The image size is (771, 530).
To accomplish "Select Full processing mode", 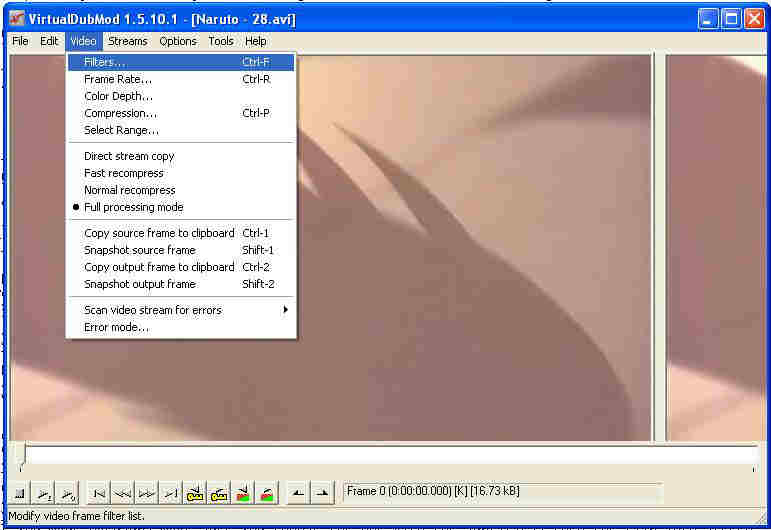I will click(181, 207).
